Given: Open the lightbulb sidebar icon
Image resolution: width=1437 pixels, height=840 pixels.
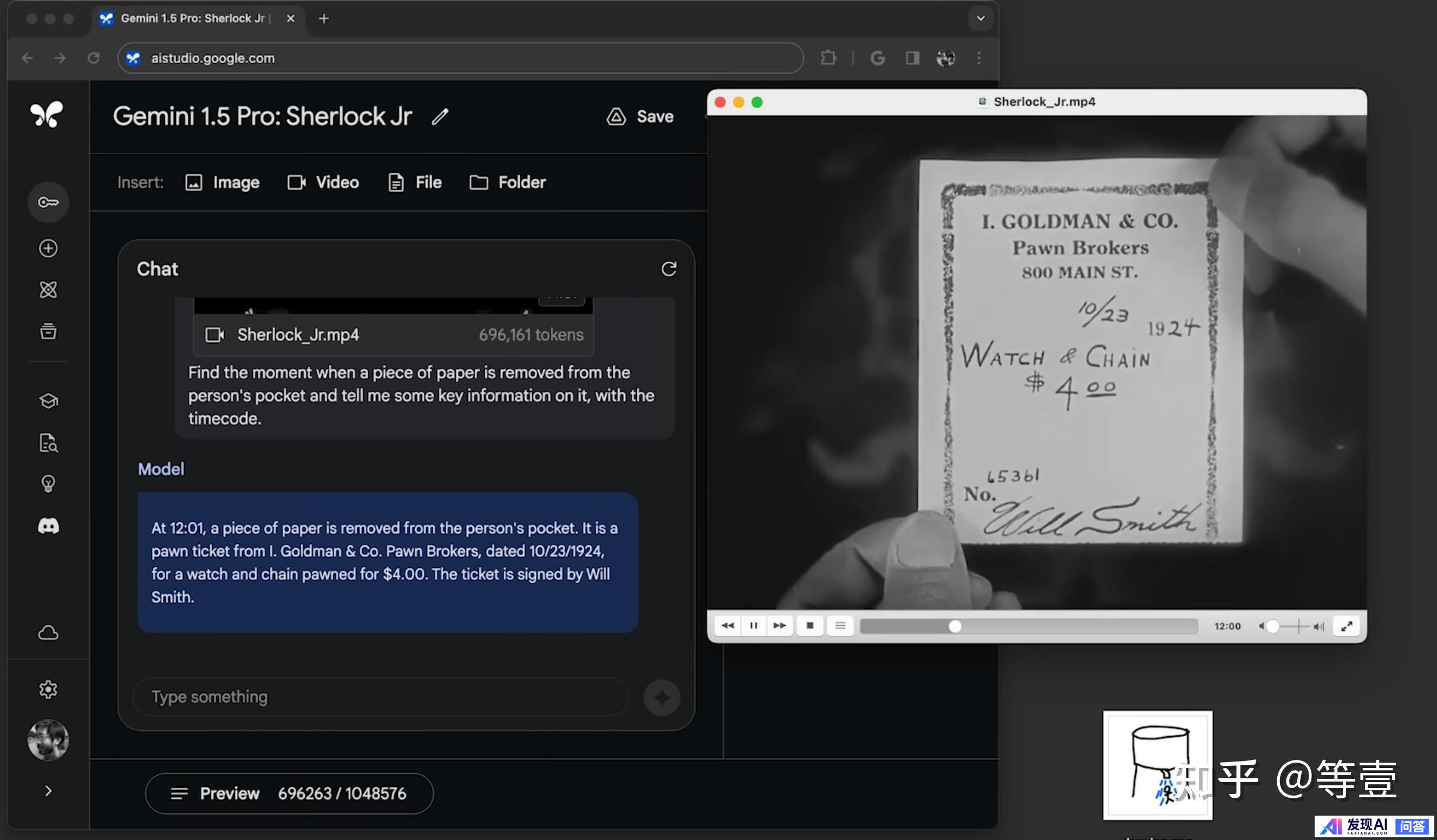Looking at the screenshot, I should pos(48,484).
